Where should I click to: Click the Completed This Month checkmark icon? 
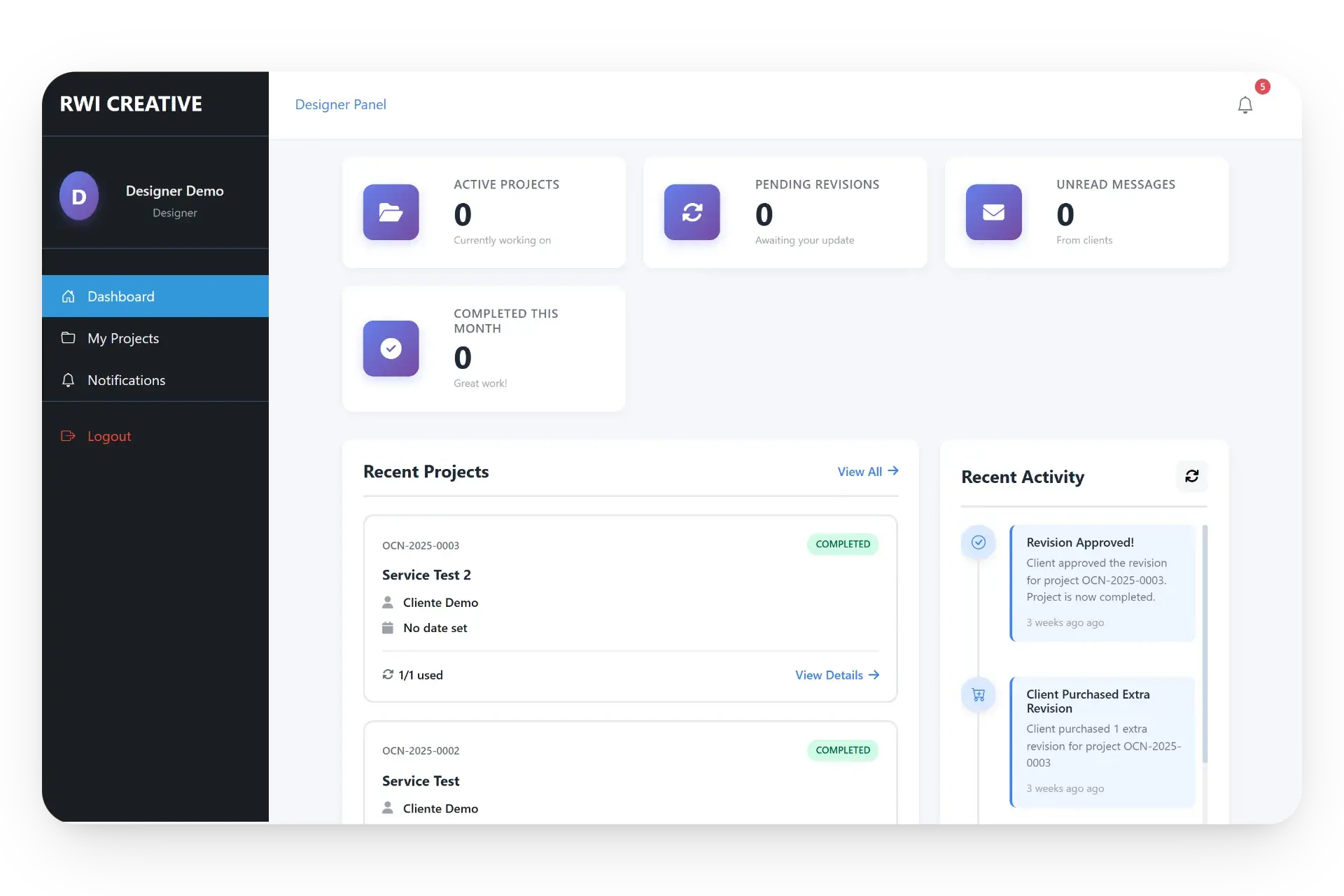[x=391, y=348]
